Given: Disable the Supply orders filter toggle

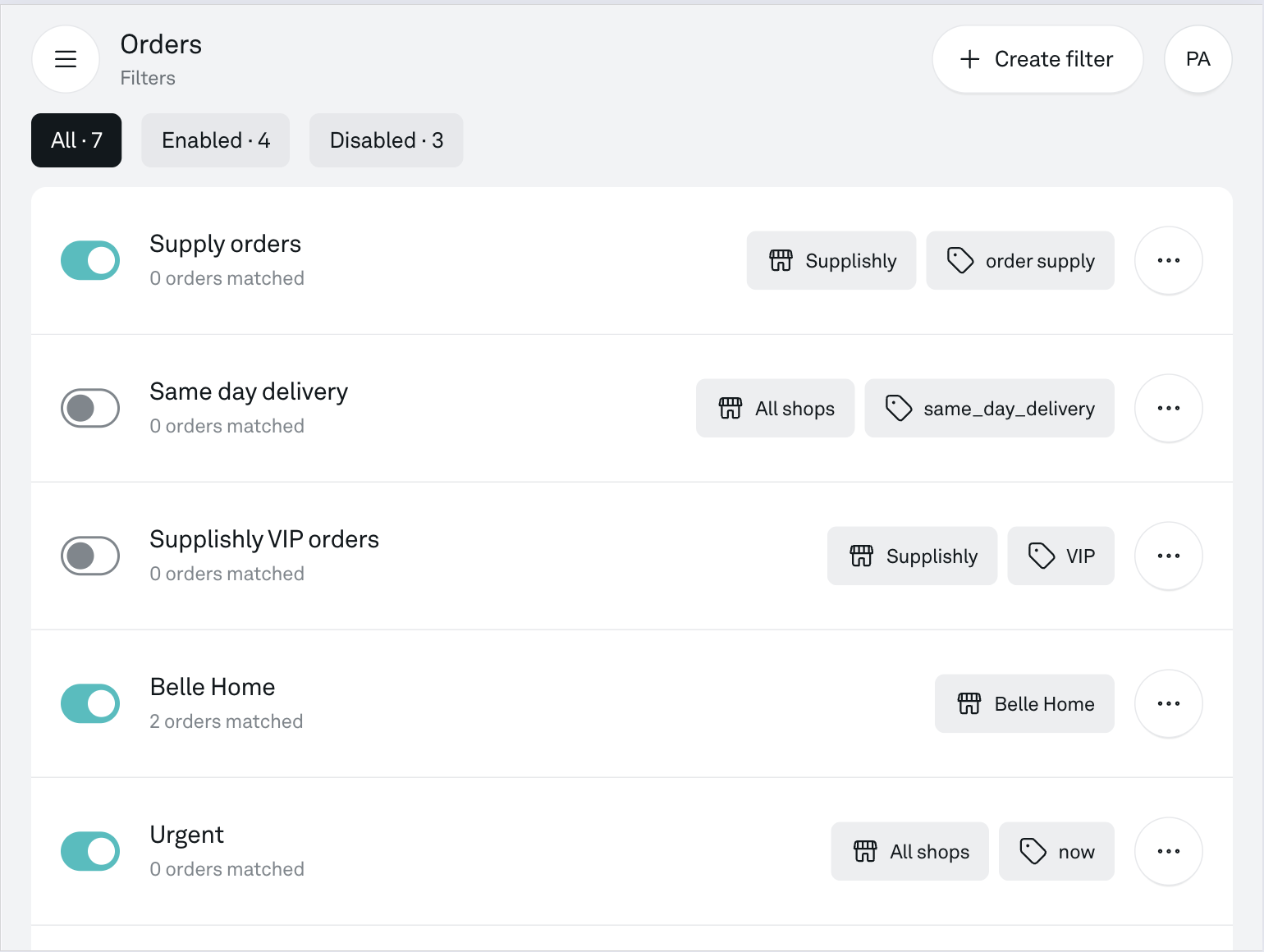Looking at the screenshot, I should (90, 260).
